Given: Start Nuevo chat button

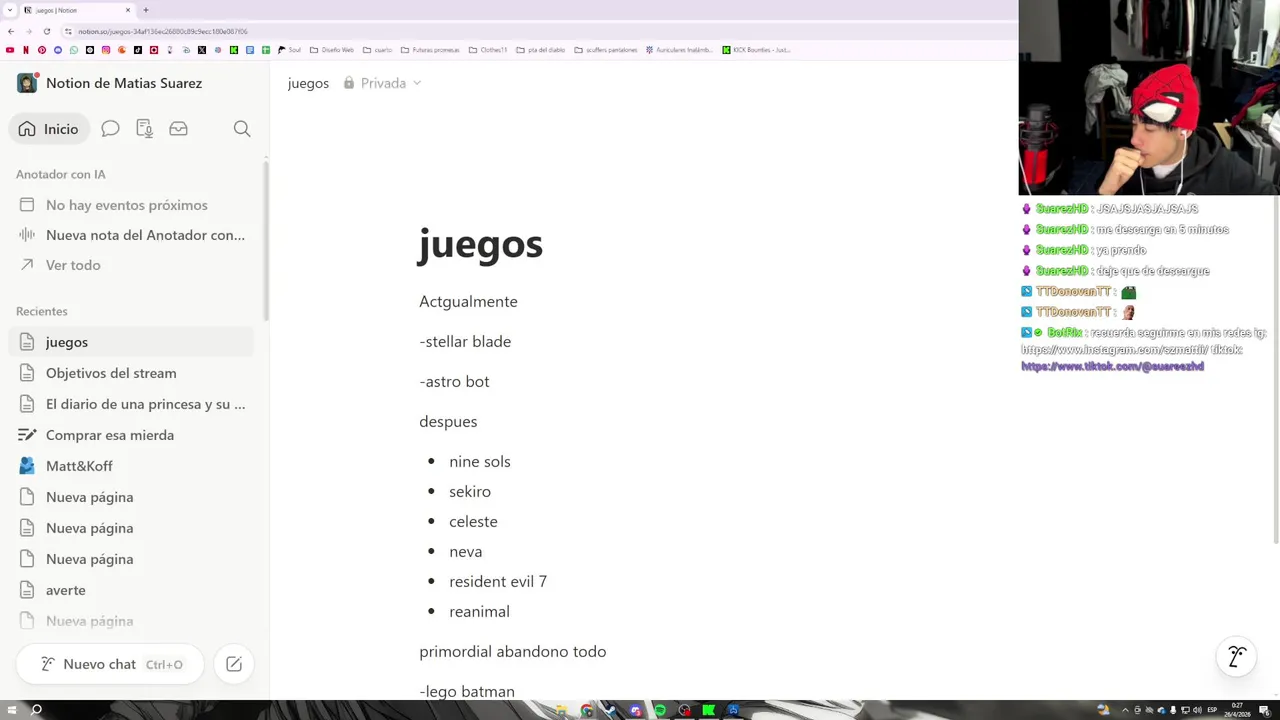Looking at the screenshot, I should (x=110, y=664).
